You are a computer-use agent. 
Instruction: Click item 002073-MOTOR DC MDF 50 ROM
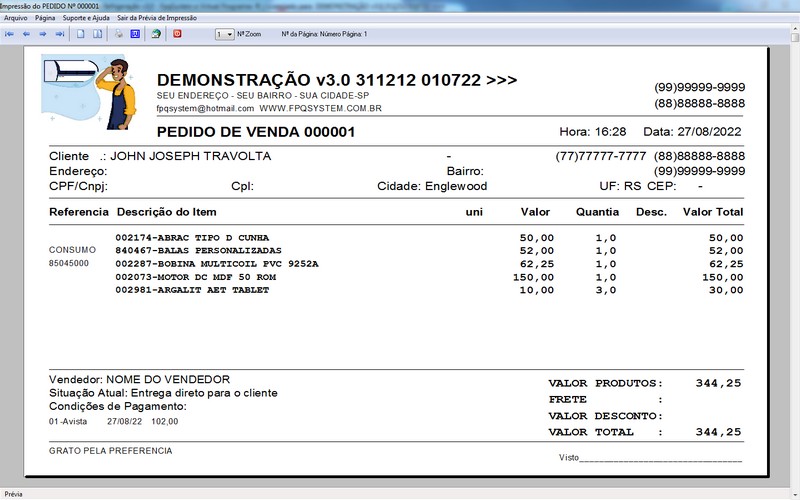point(195,277)
